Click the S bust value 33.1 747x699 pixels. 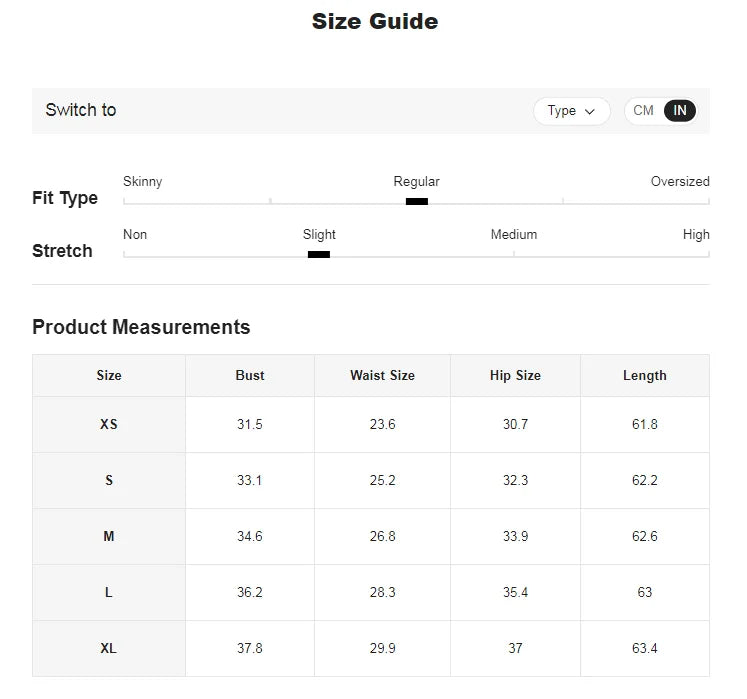point(250,481)
